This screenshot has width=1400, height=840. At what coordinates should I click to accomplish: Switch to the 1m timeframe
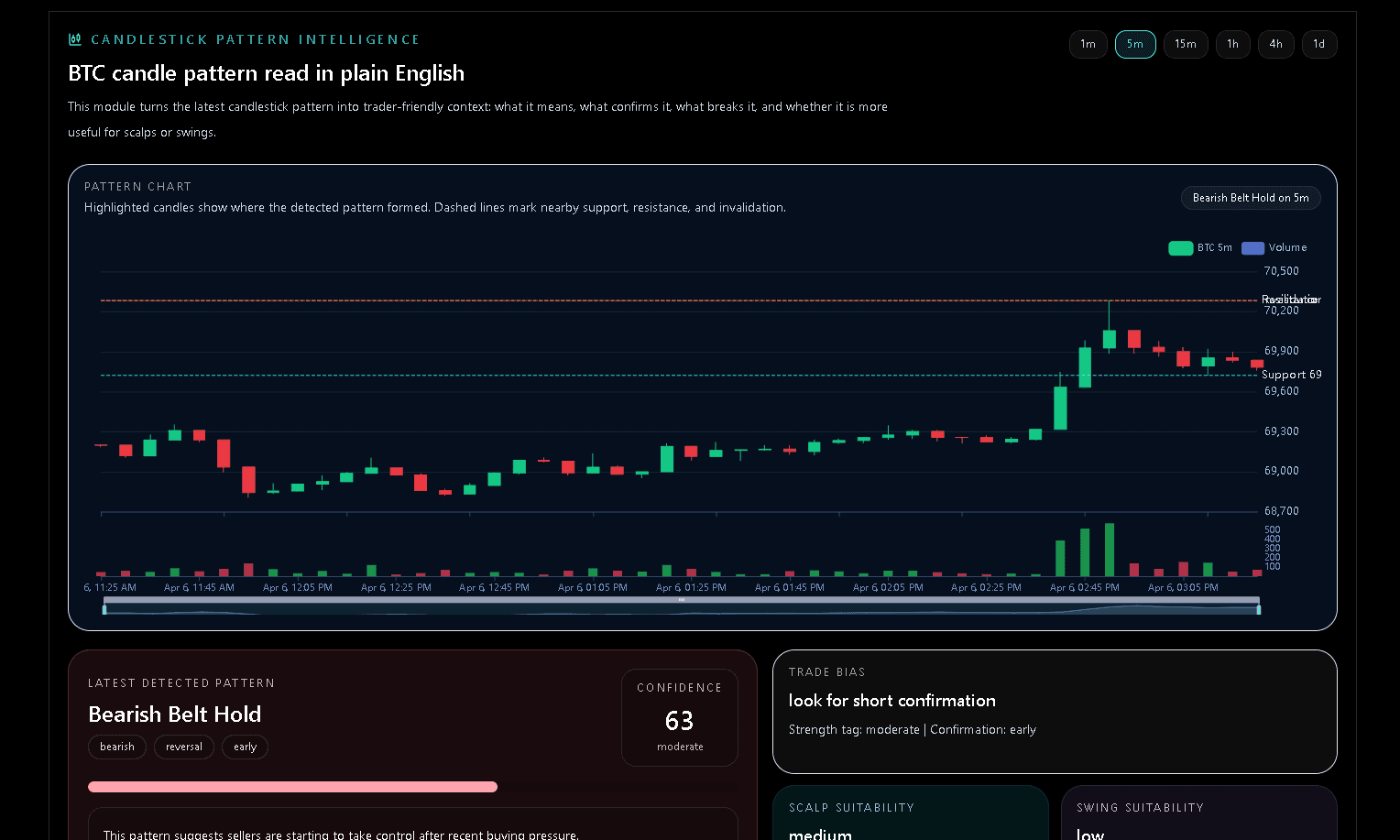[1088, 44]
